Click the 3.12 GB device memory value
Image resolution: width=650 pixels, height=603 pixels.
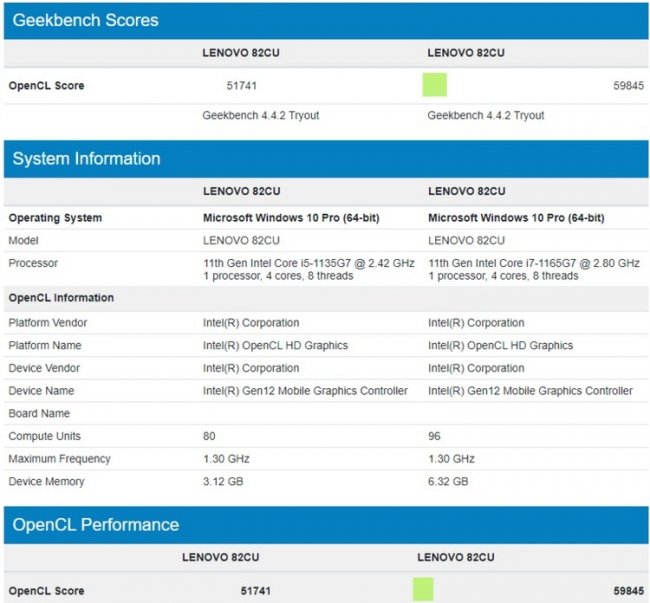pyautogui.click(x=221, y=481)
